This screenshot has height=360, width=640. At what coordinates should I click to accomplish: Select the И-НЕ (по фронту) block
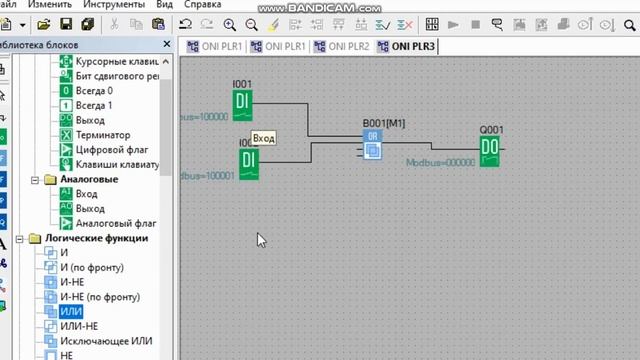92,297
